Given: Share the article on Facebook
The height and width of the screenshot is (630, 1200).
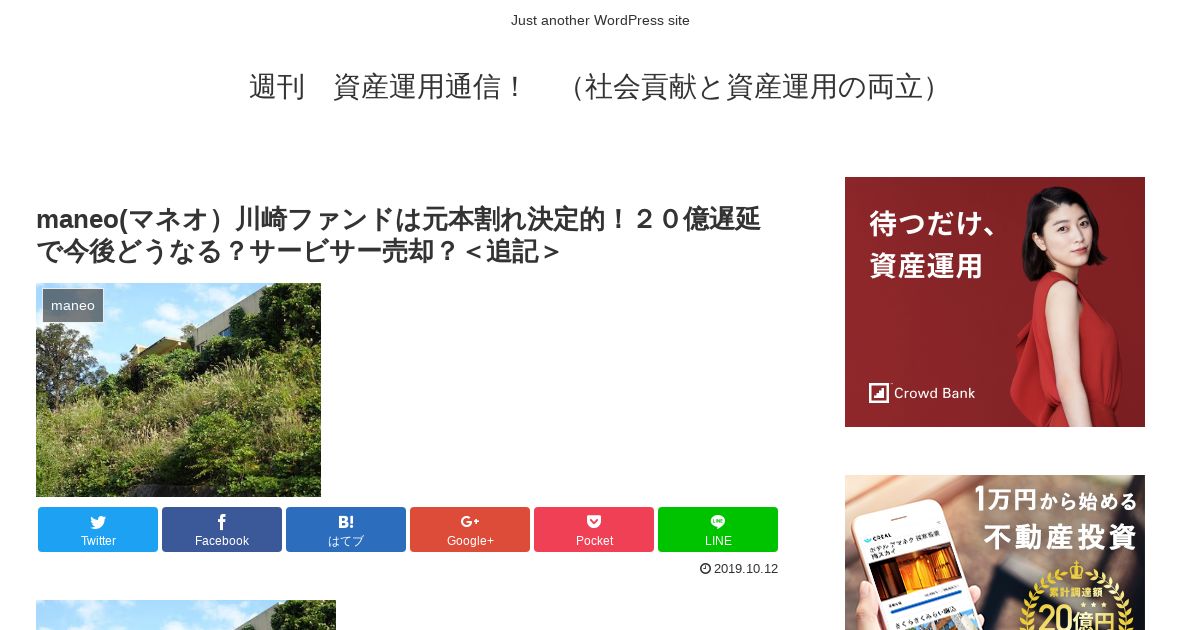Looking at the screenshot, I should (222, 529).
